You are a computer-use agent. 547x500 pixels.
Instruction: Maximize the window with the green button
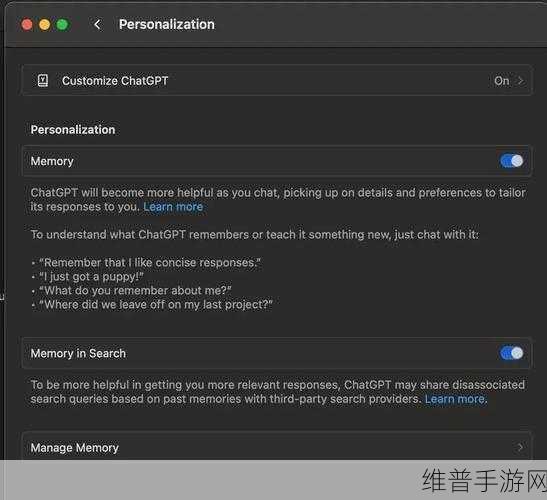tap(62, 25)
